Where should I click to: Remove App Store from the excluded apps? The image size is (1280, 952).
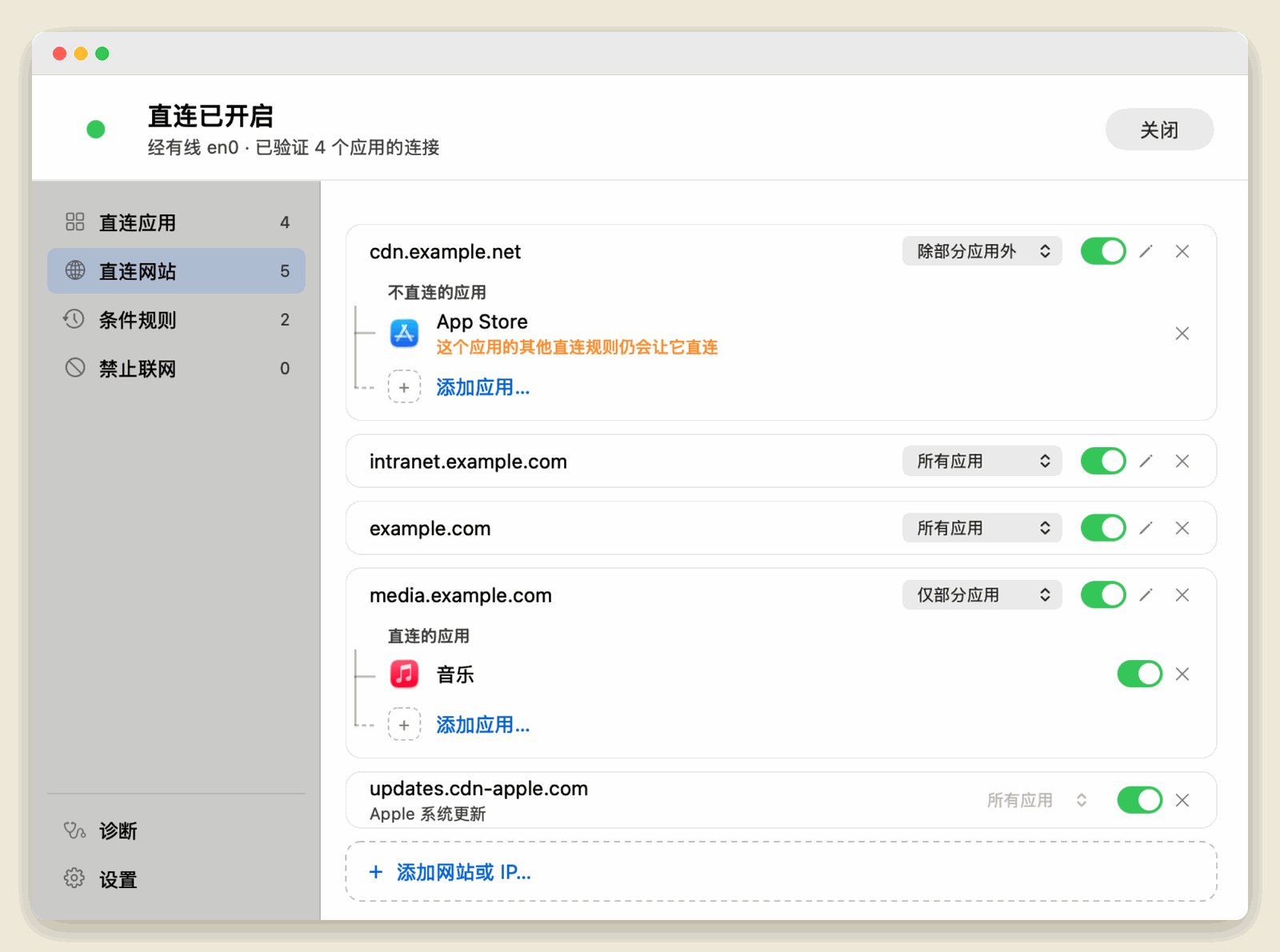coord(1182,334)
